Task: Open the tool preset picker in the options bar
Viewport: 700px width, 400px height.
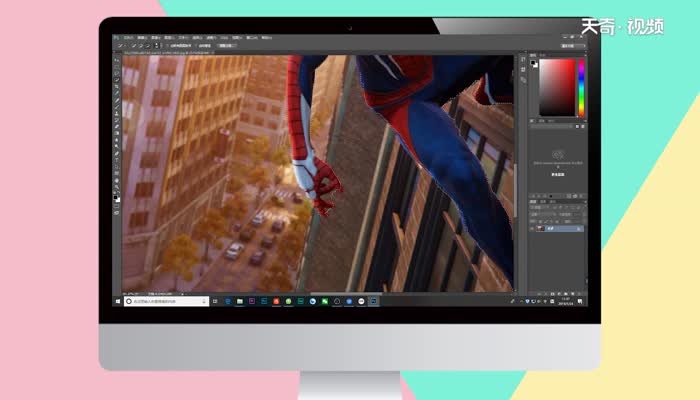Action: click(121, 46)
